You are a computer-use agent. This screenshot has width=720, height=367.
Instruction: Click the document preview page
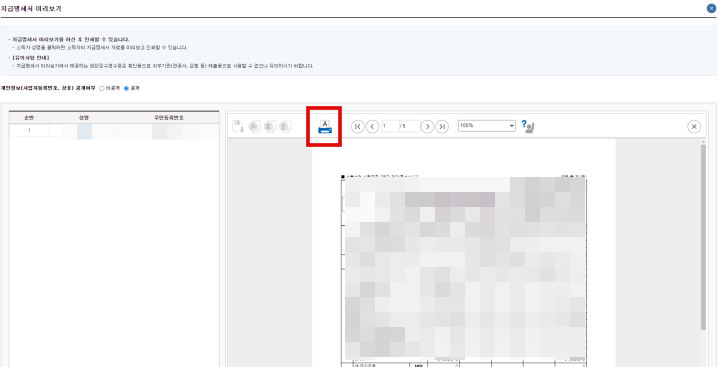click(464, 253)
